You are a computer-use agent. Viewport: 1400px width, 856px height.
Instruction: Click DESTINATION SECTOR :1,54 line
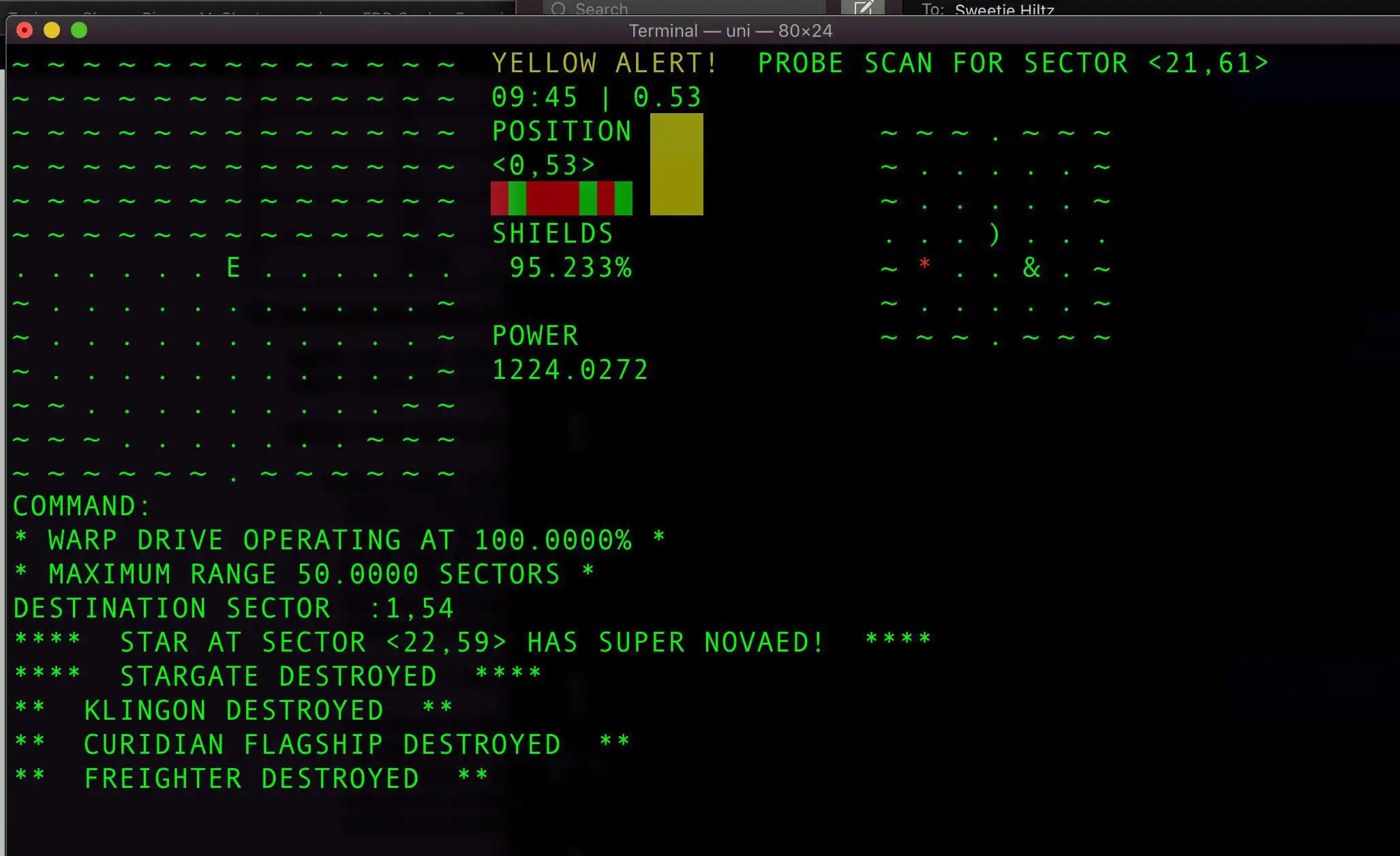233,609
